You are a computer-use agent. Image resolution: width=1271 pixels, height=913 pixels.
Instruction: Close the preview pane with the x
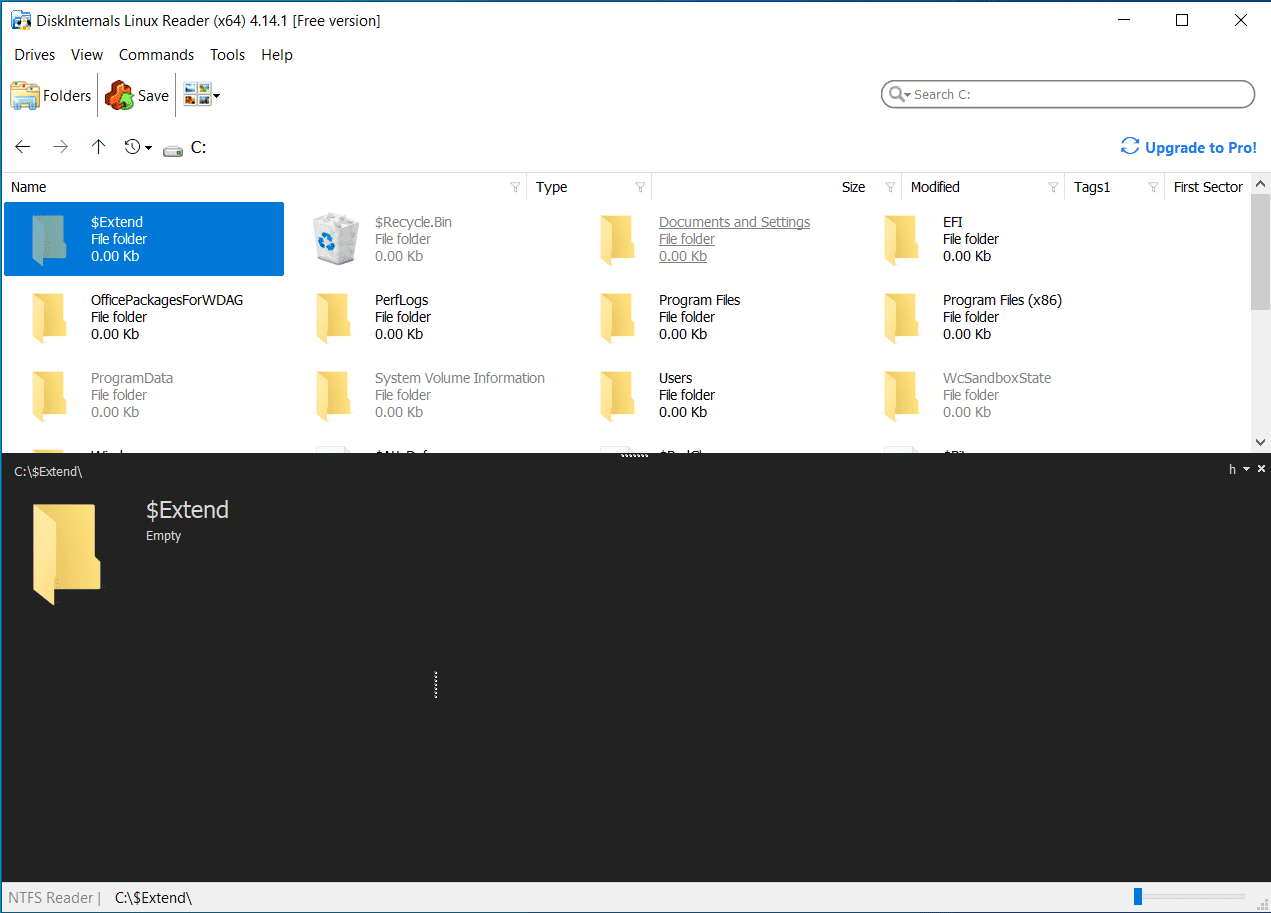point(1261,469)
